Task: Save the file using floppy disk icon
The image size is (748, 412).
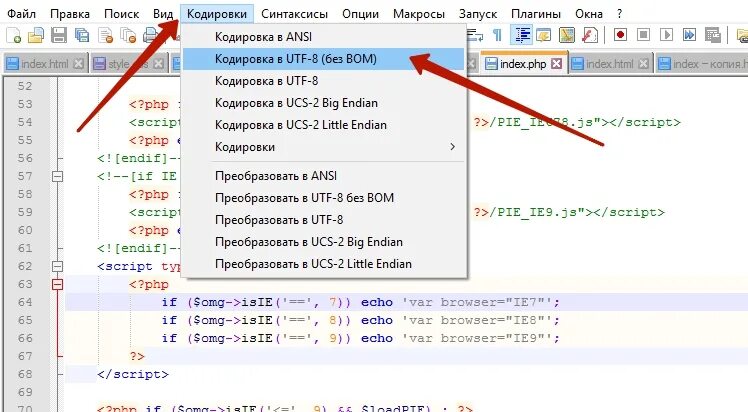Action: coord(59,35)
